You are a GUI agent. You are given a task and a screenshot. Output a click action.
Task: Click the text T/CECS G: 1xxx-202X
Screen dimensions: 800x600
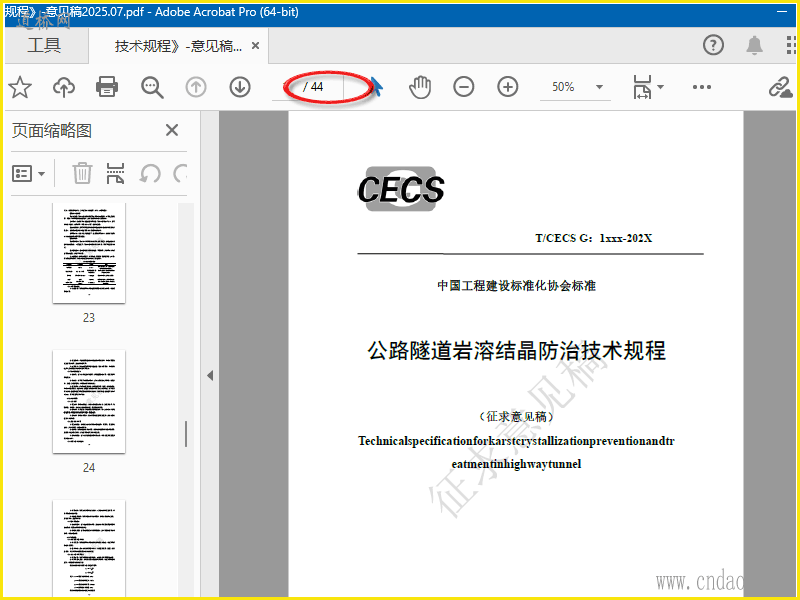[x=593, y=238]
